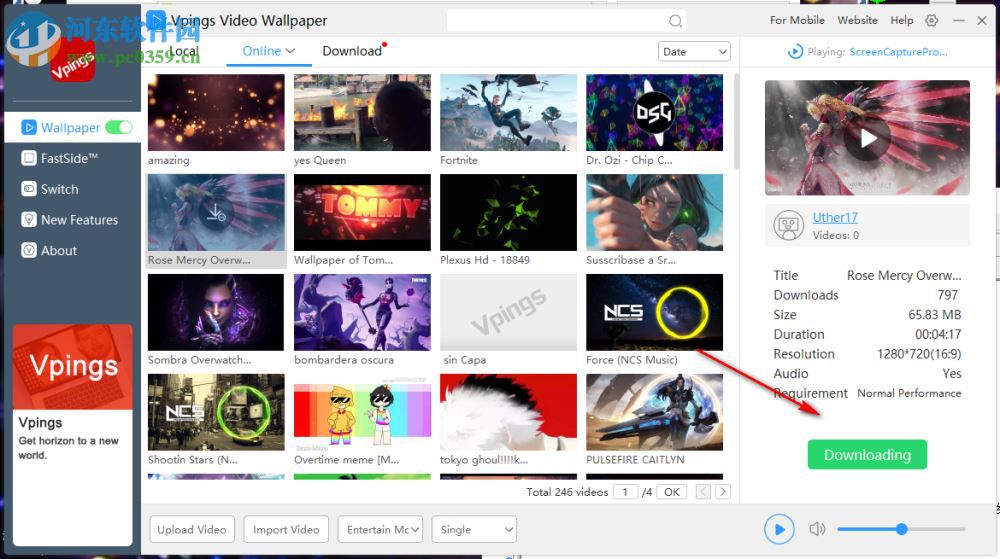Image resolution: width=1000 pixels, height=559 pixels.
Task: Select the Overtime meme thumbnail
Action: tap(362, 412)
